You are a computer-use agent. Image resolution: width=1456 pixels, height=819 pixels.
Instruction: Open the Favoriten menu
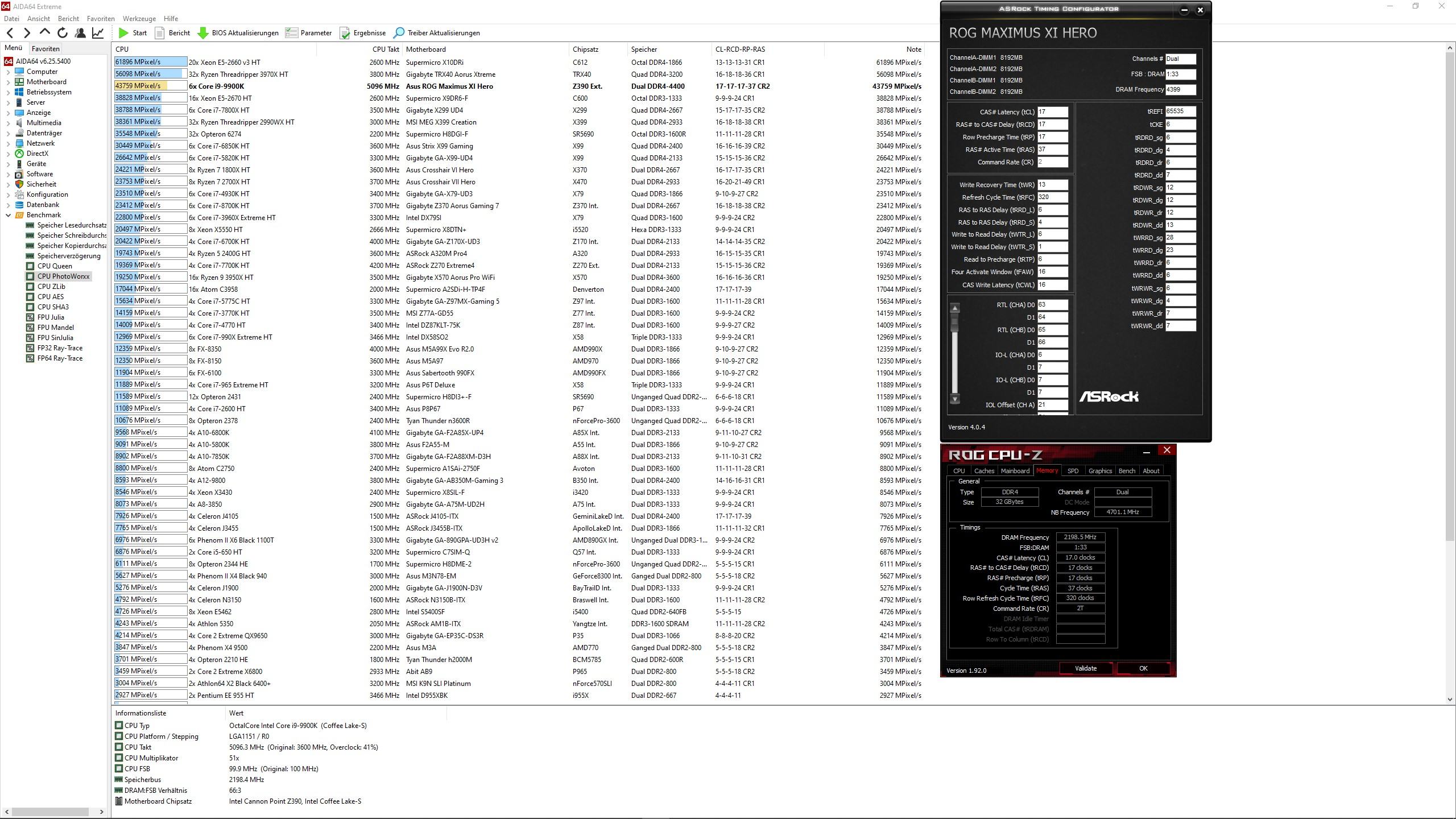pos(101,19)
